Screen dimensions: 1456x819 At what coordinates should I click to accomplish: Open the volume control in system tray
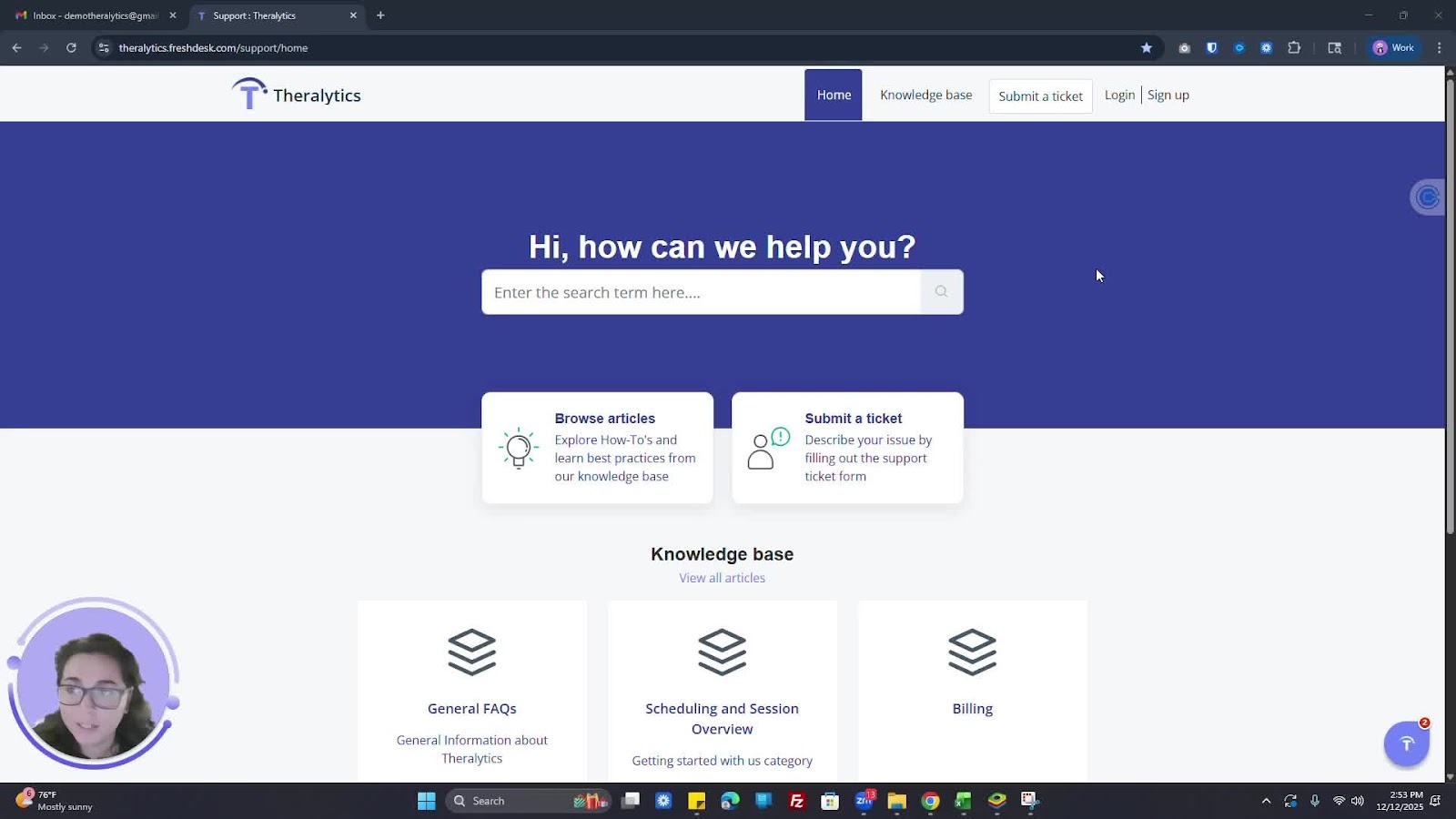(1358, 801)
